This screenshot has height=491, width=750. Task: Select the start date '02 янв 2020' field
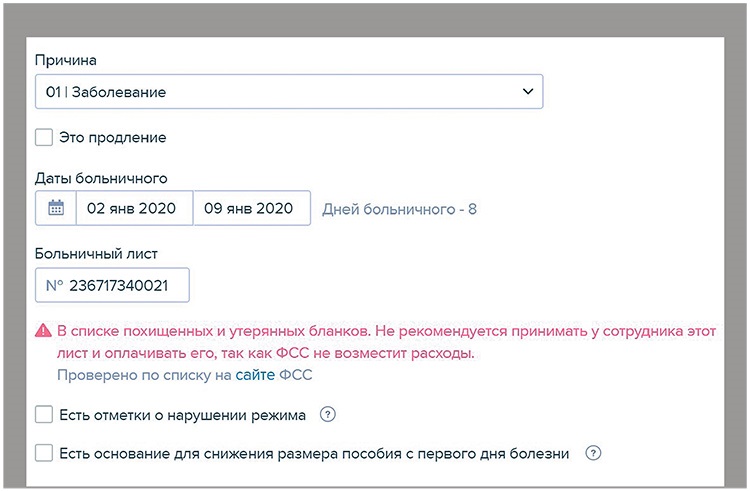[133, 209]
